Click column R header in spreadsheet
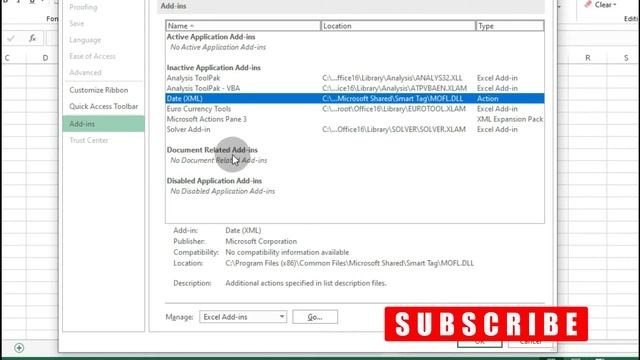The width and height of the screenshot is (640, 360). point(588,58)
